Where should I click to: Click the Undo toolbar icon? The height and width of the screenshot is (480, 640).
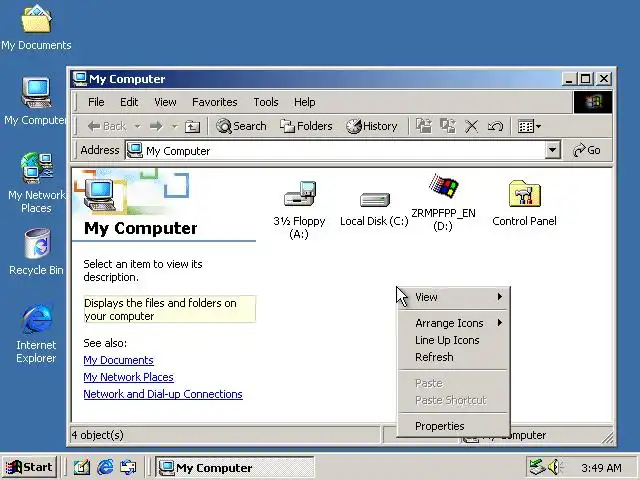coord(495,126)
